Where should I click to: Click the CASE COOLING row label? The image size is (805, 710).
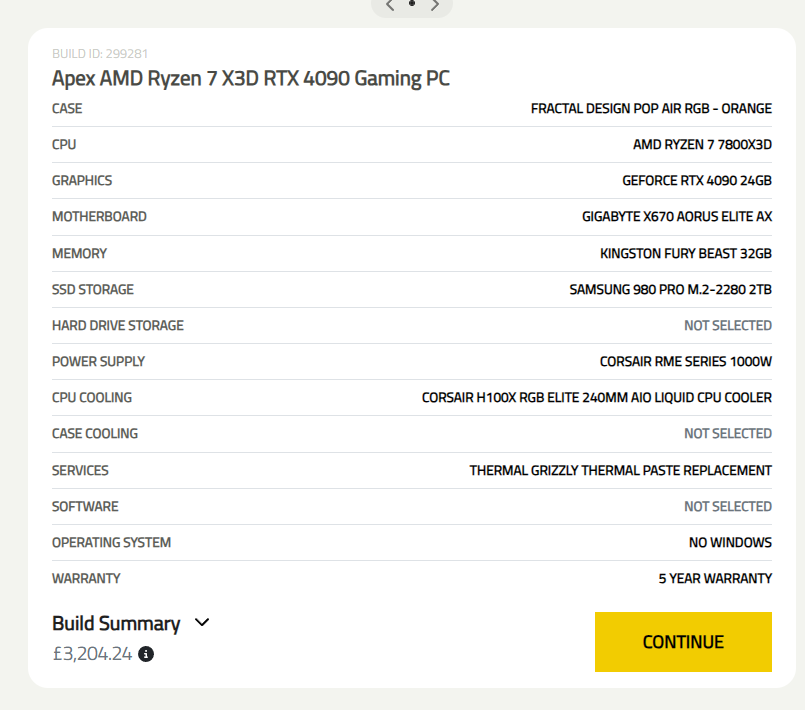[95, 433]
